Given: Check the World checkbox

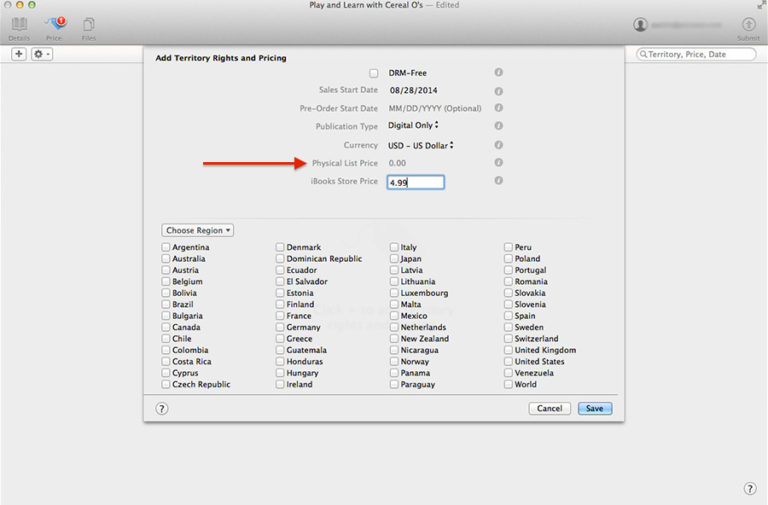Looking at the screenshot, I should tap(508, 385).
